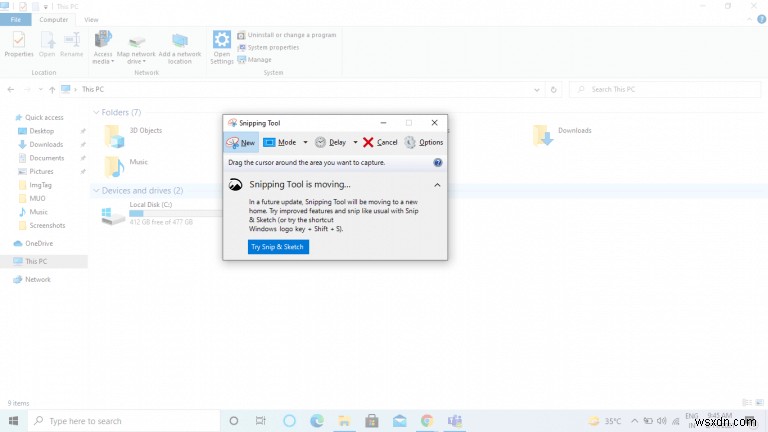768x432 pixels.
Task: Select ImgTag folder in navigation pane
Action: pos(35,185)
